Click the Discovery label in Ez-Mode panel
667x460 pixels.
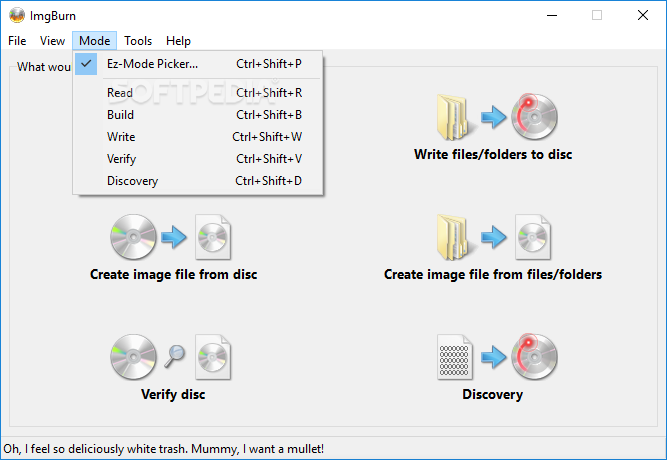coord(493,394)
